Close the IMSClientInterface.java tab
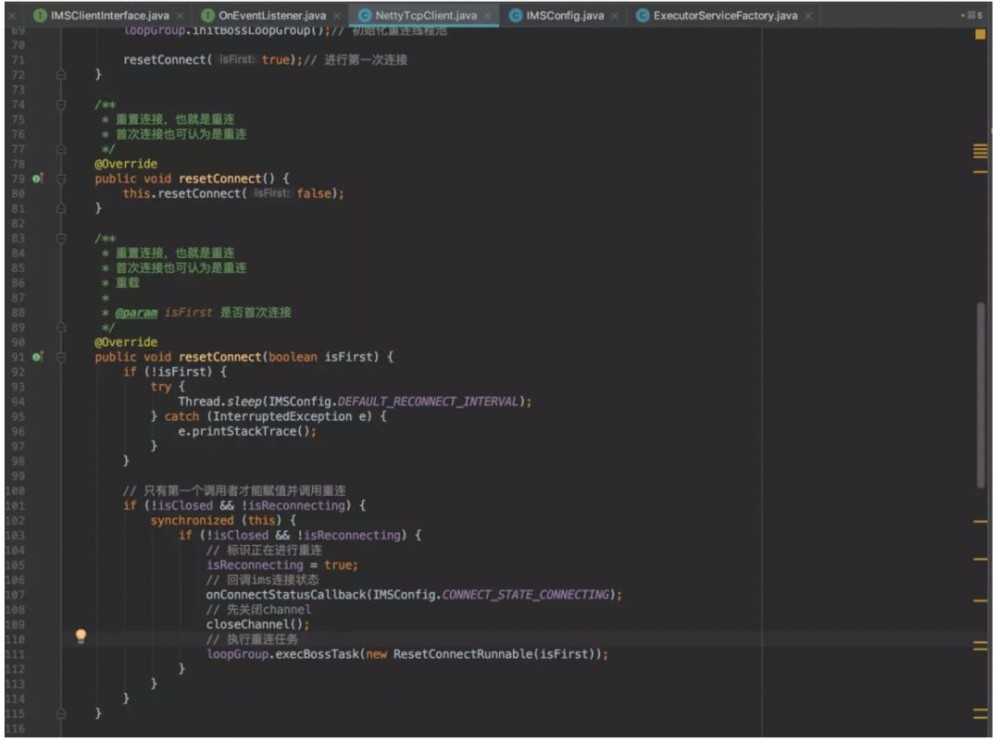1000x742 pixels. pos(180,16)
